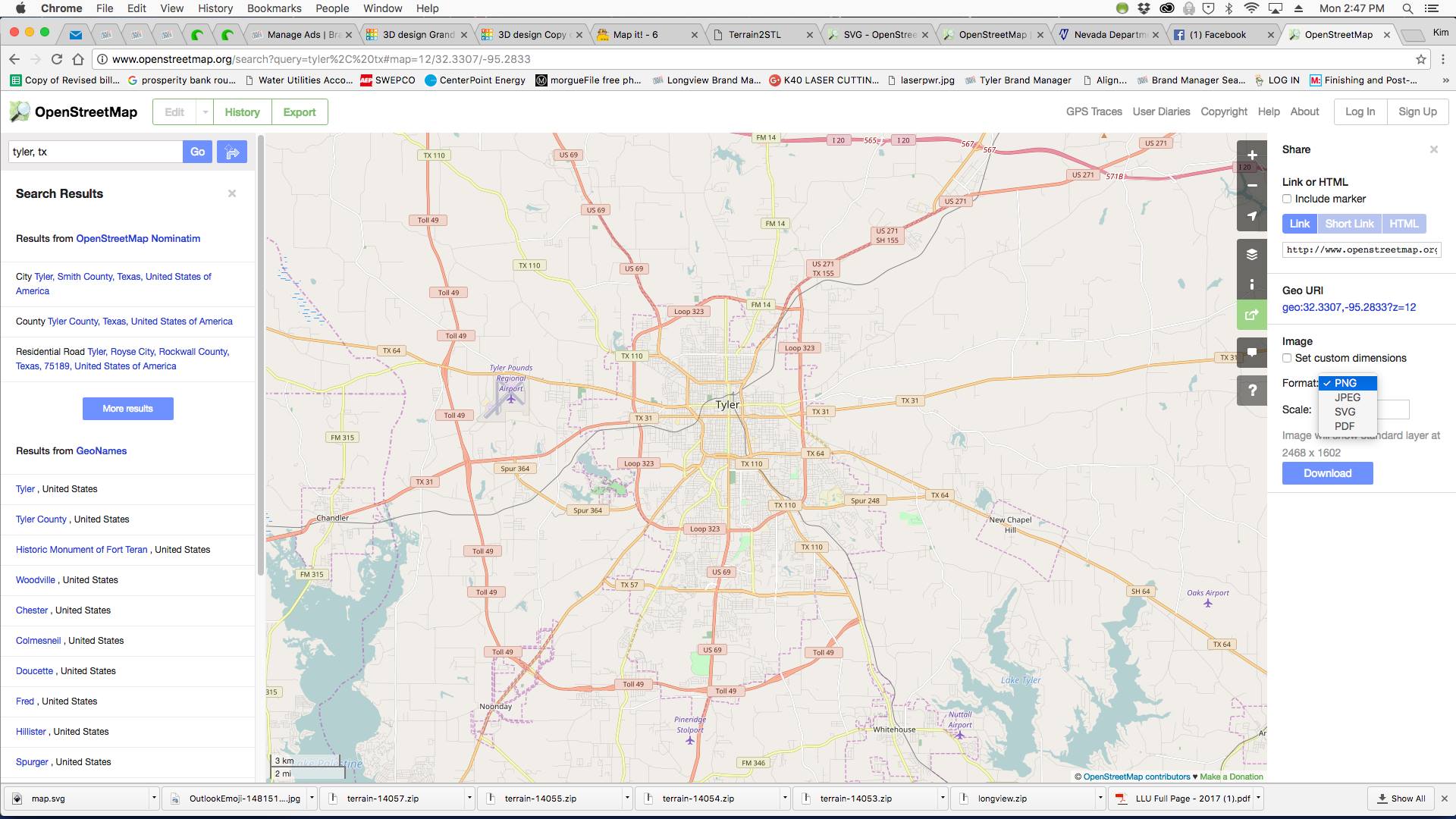Open Query features question mark icon
Image resolution: width=1456 pixels, height=819 pixels.
(x=1252, y=391)
